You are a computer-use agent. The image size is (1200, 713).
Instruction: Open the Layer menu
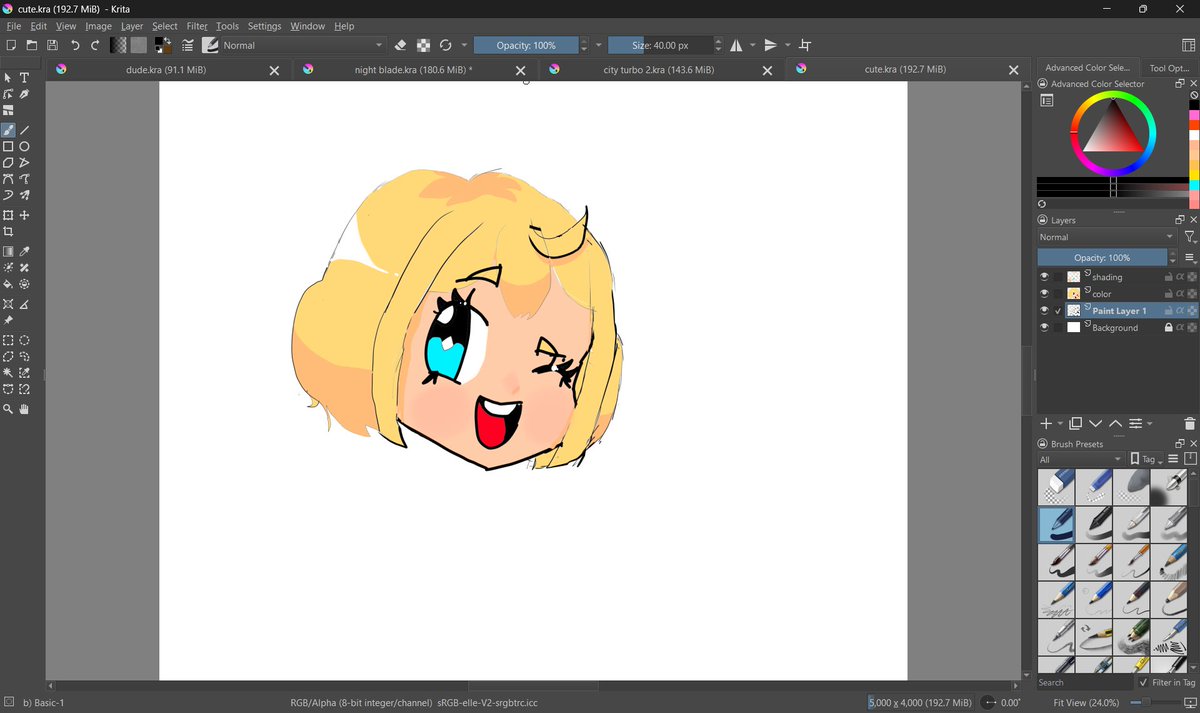click(132, 26)
